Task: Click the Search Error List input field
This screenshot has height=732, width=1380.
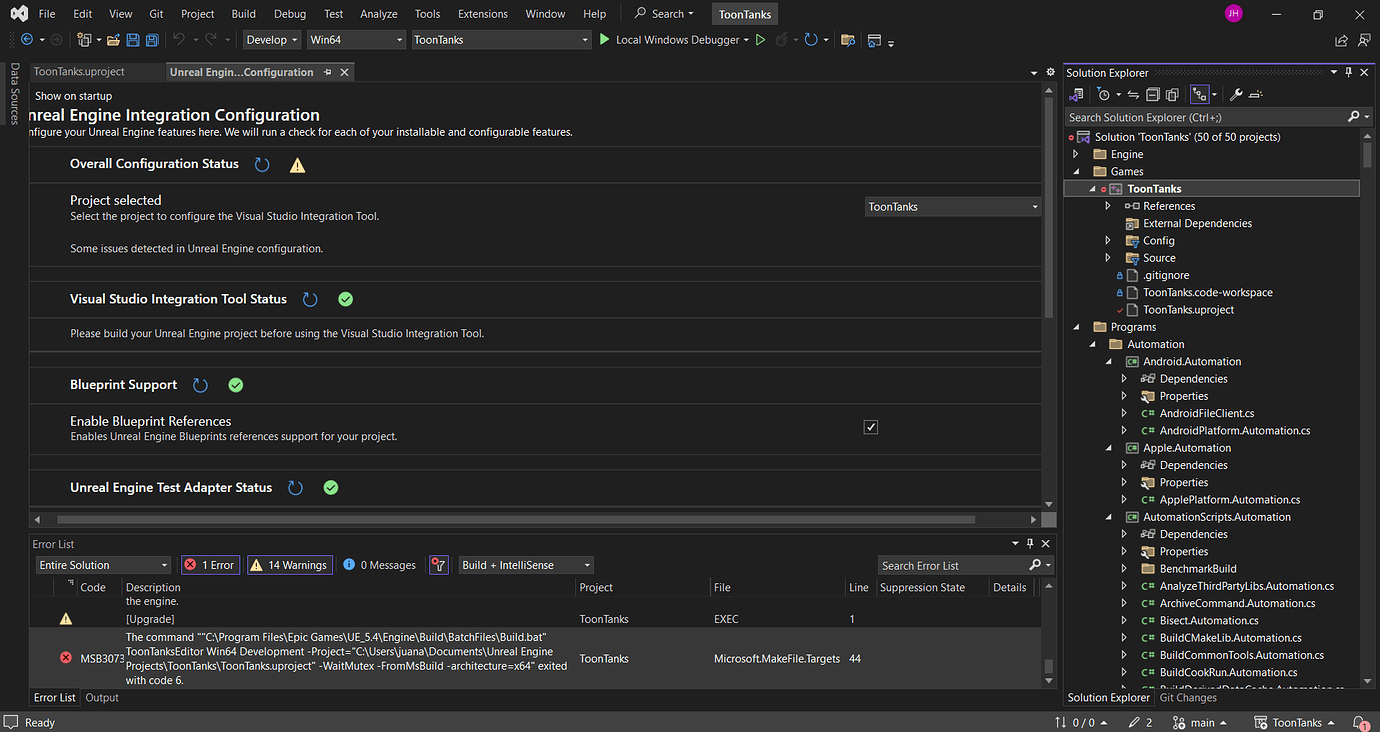Action: click(x=950, y=564)
